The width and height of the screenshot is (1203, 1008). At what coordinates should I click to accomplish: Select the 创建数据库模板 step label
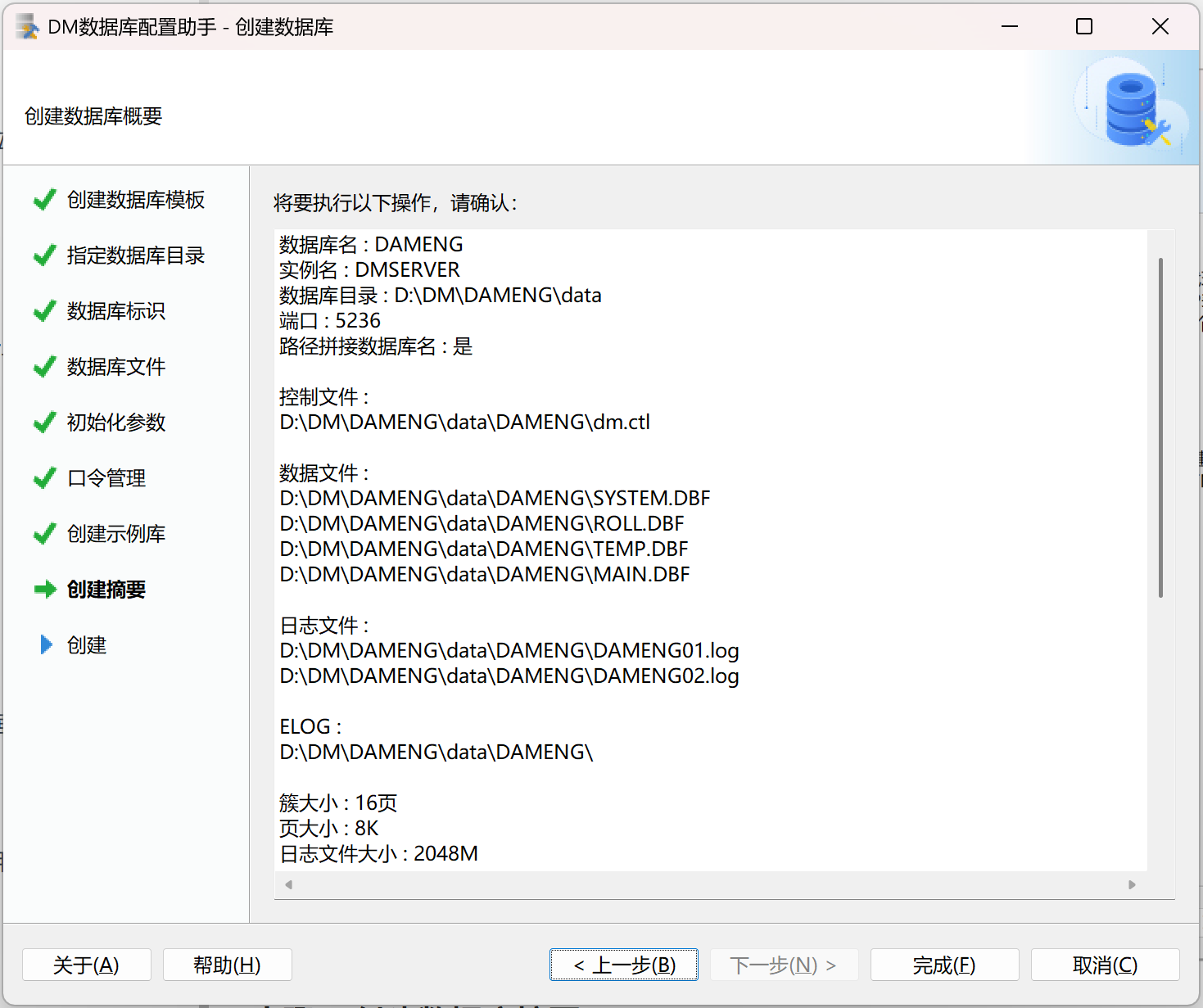coord(136,200)
